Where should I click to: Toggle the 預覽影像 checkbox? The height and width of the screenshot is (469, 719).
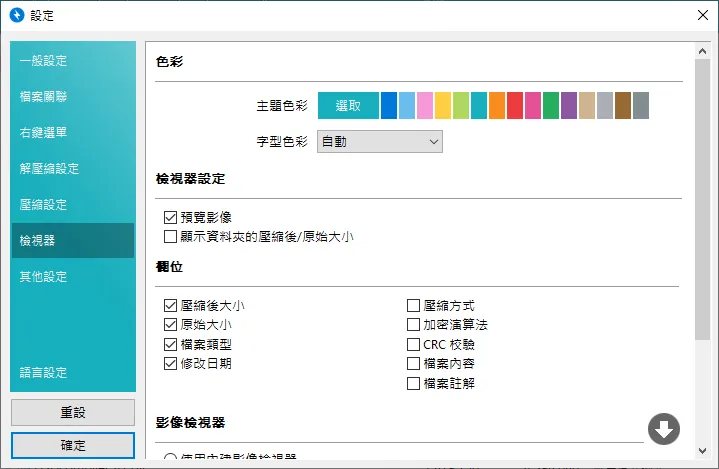tap(170, 217)
